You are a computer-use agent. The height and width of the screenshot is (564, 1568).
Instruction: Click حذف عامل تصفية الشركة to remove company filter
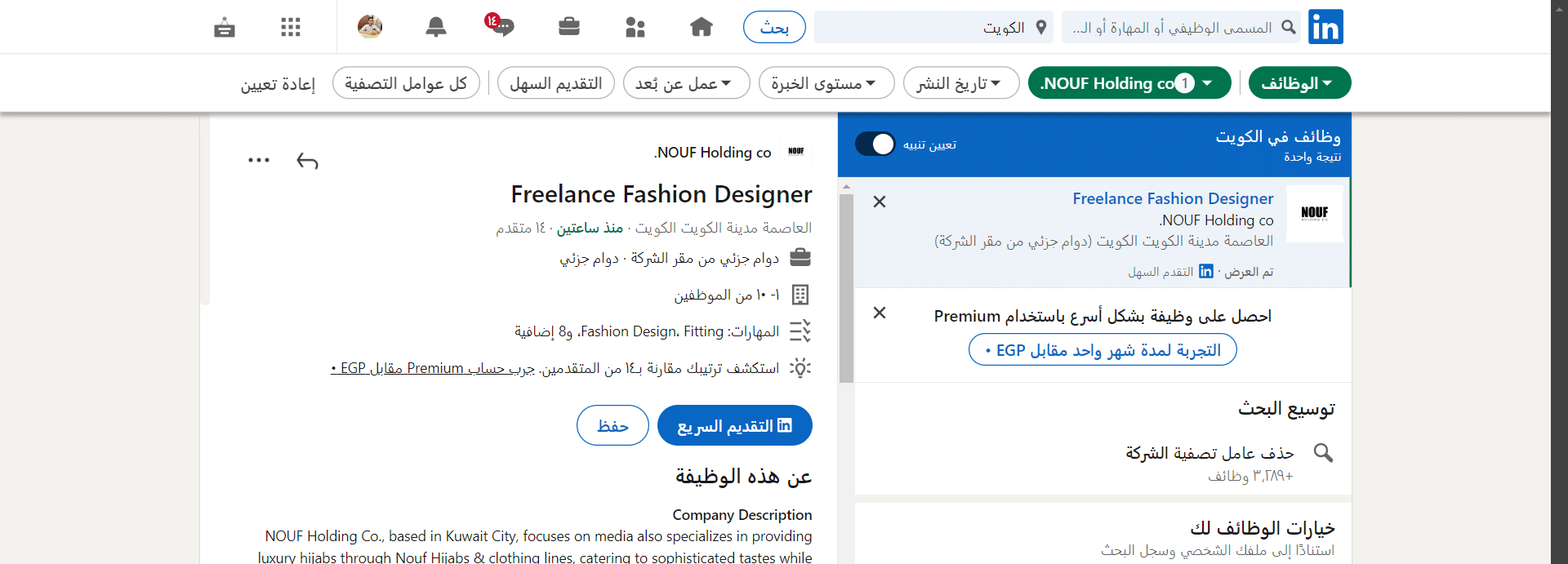(x=1209, y=453)
